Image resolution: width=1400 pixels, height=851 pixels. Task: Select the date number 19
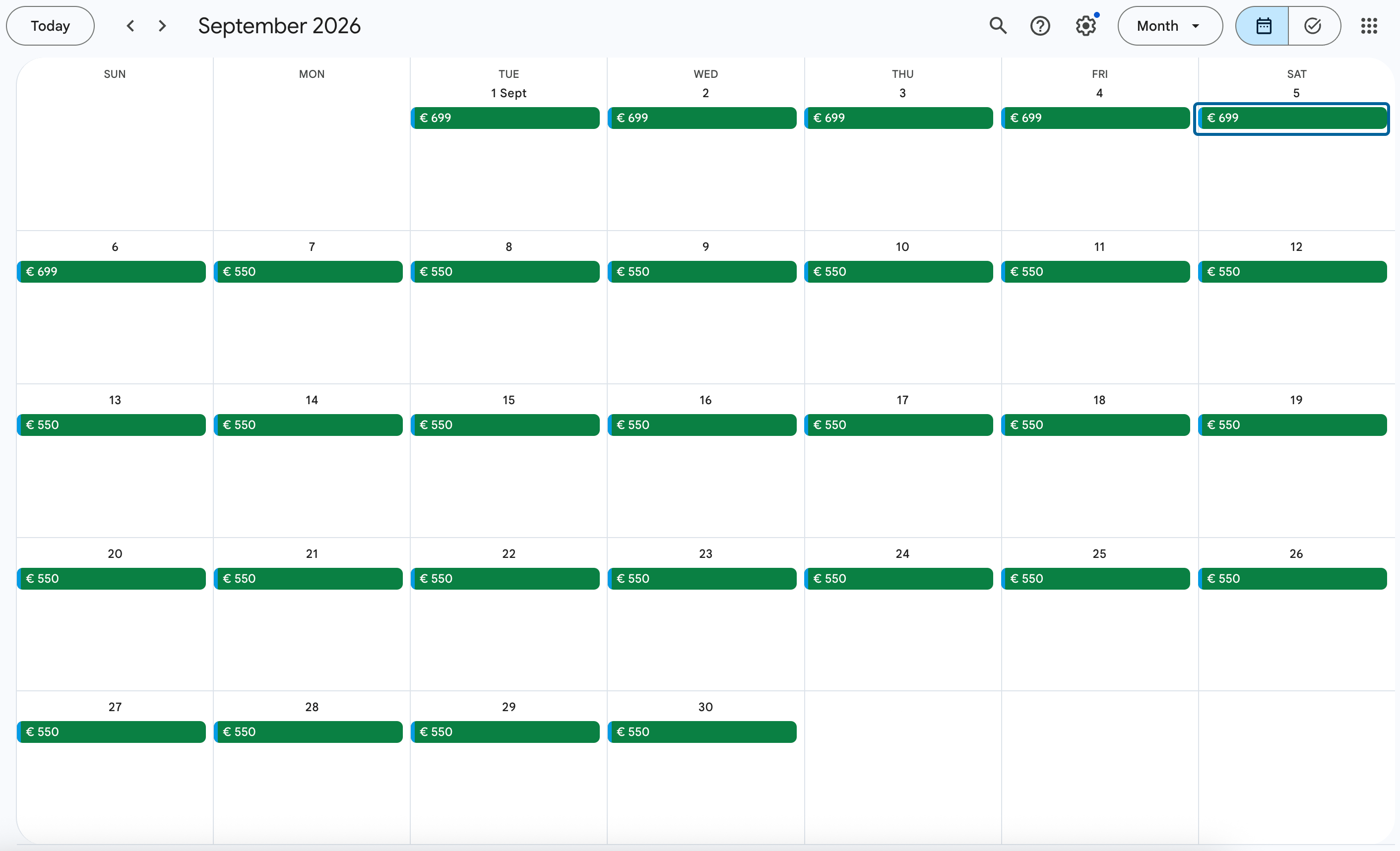pos(1296,400)
